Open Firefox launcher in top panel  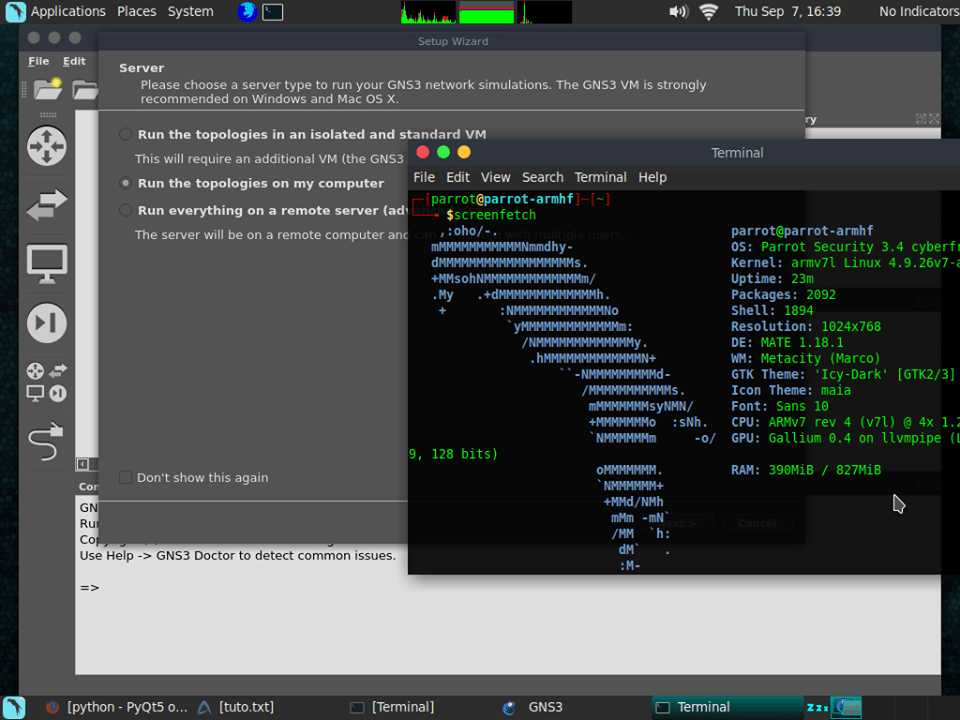247,12
